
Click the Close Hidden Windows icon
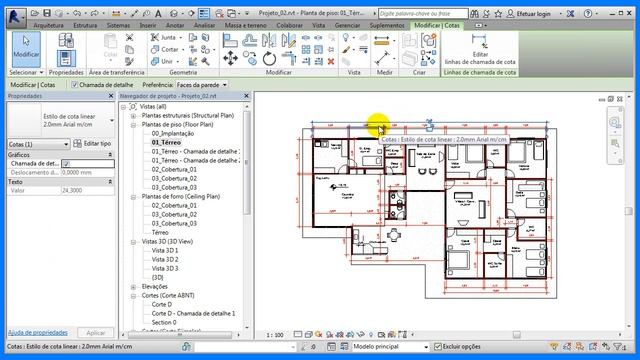coord(219,13)
